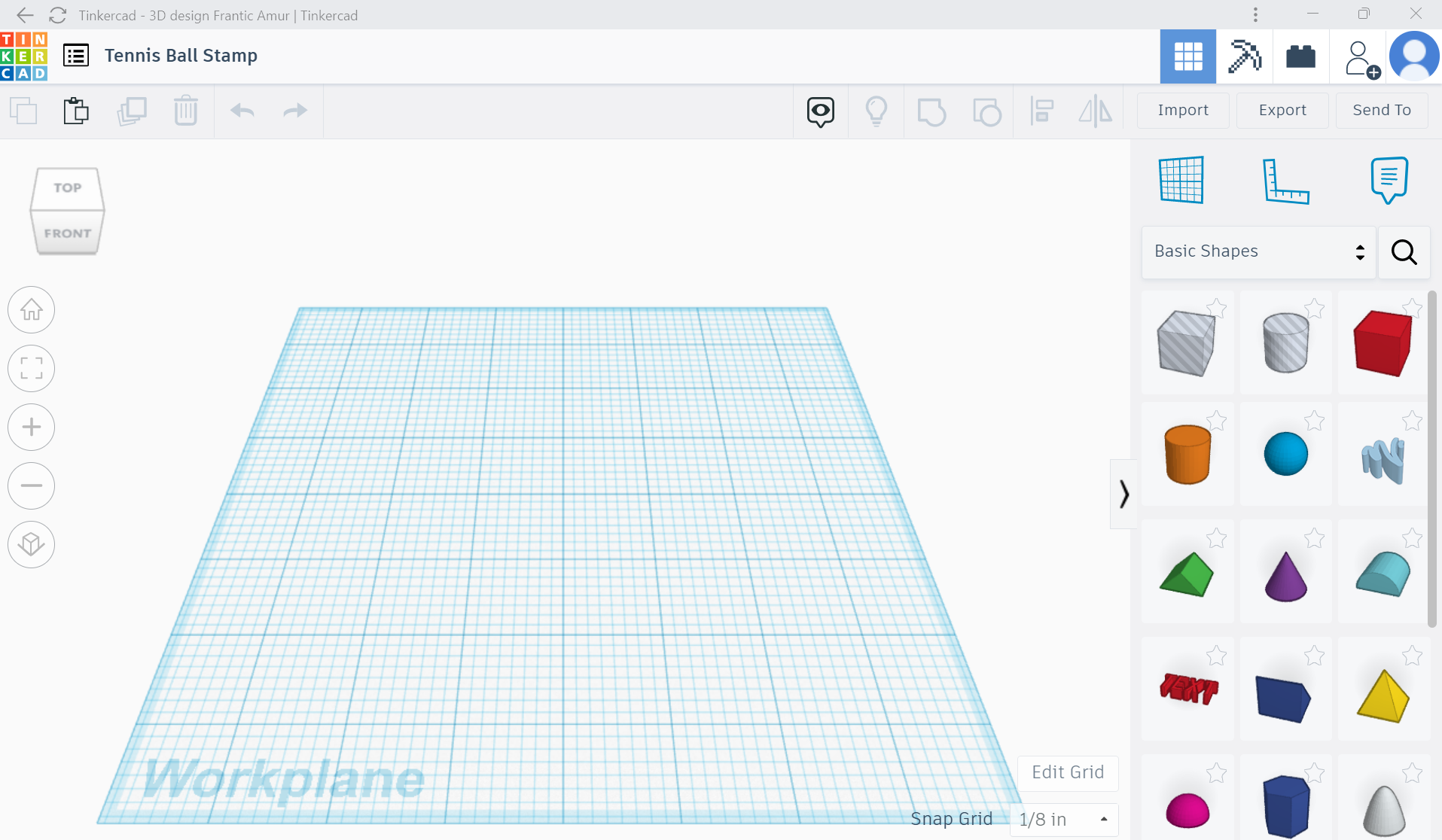Viewport: 1442px width, 840px height.
Task: Click the Ungroup shapes icon
Action: pos(986,112)
